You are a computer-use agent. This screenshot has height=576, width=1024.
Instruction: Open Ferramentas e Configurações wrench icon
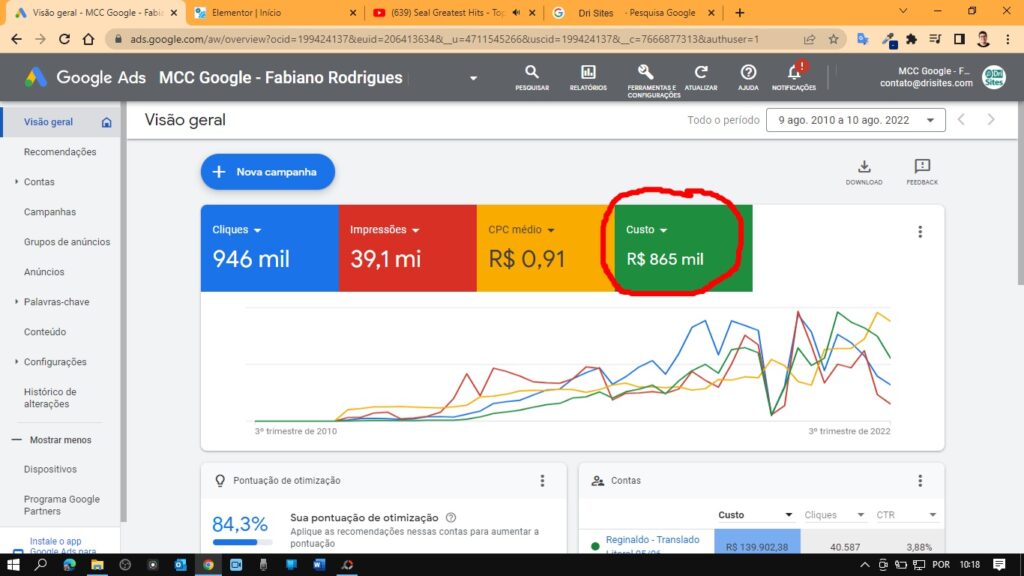coord(646,73)
